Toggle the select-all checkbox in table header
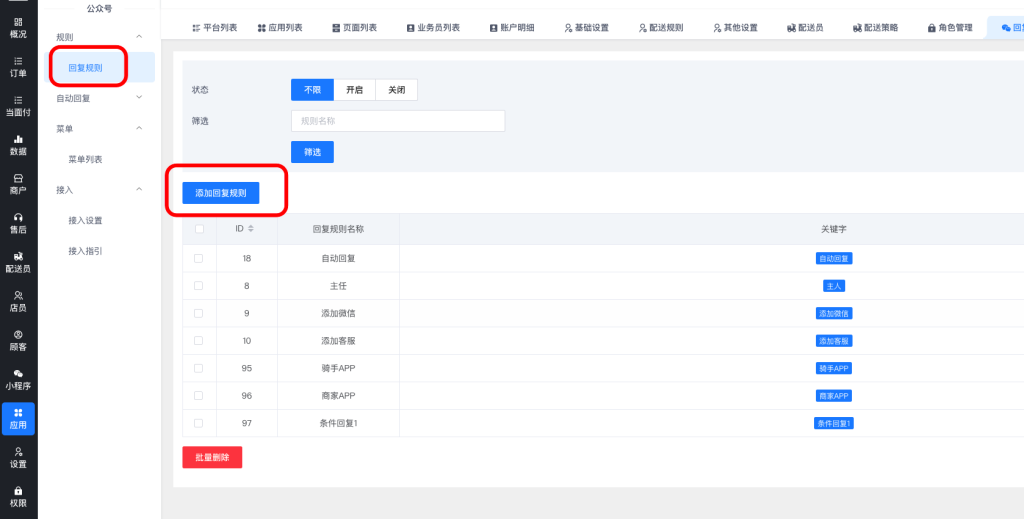The width and height of the screenshot is (1024, 519). pos(199,229)
